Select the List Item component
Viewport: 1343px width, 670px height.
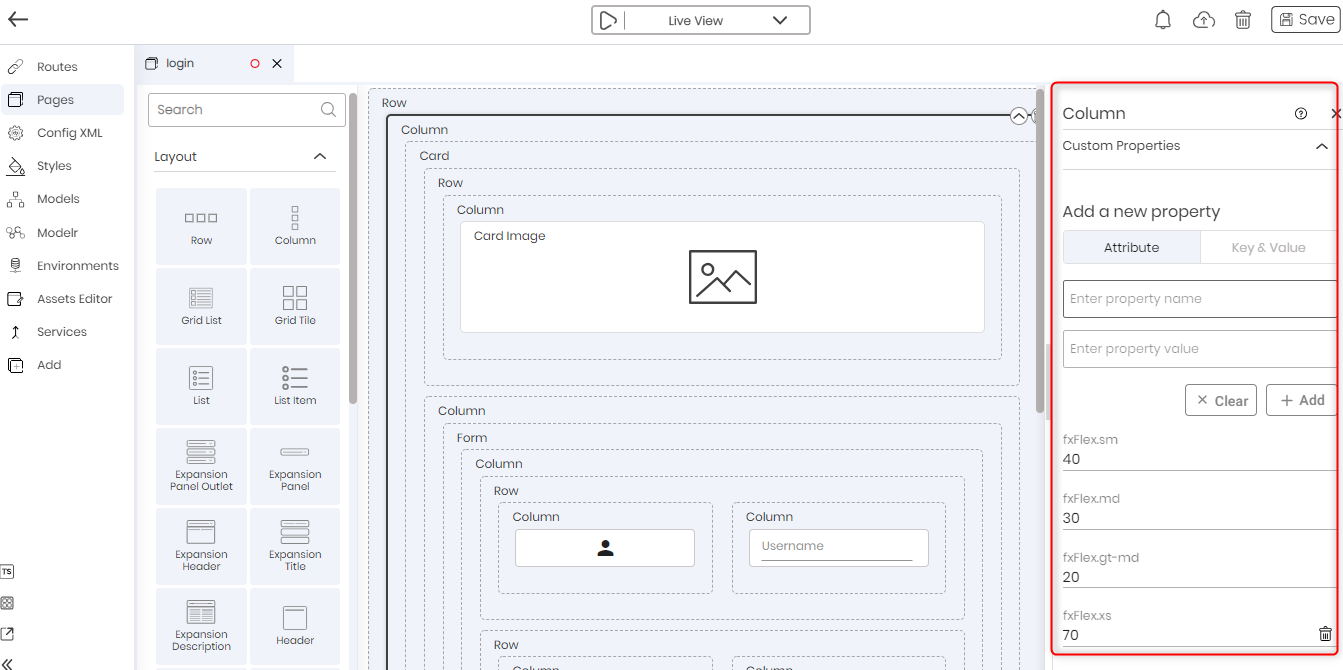point(295,386)
